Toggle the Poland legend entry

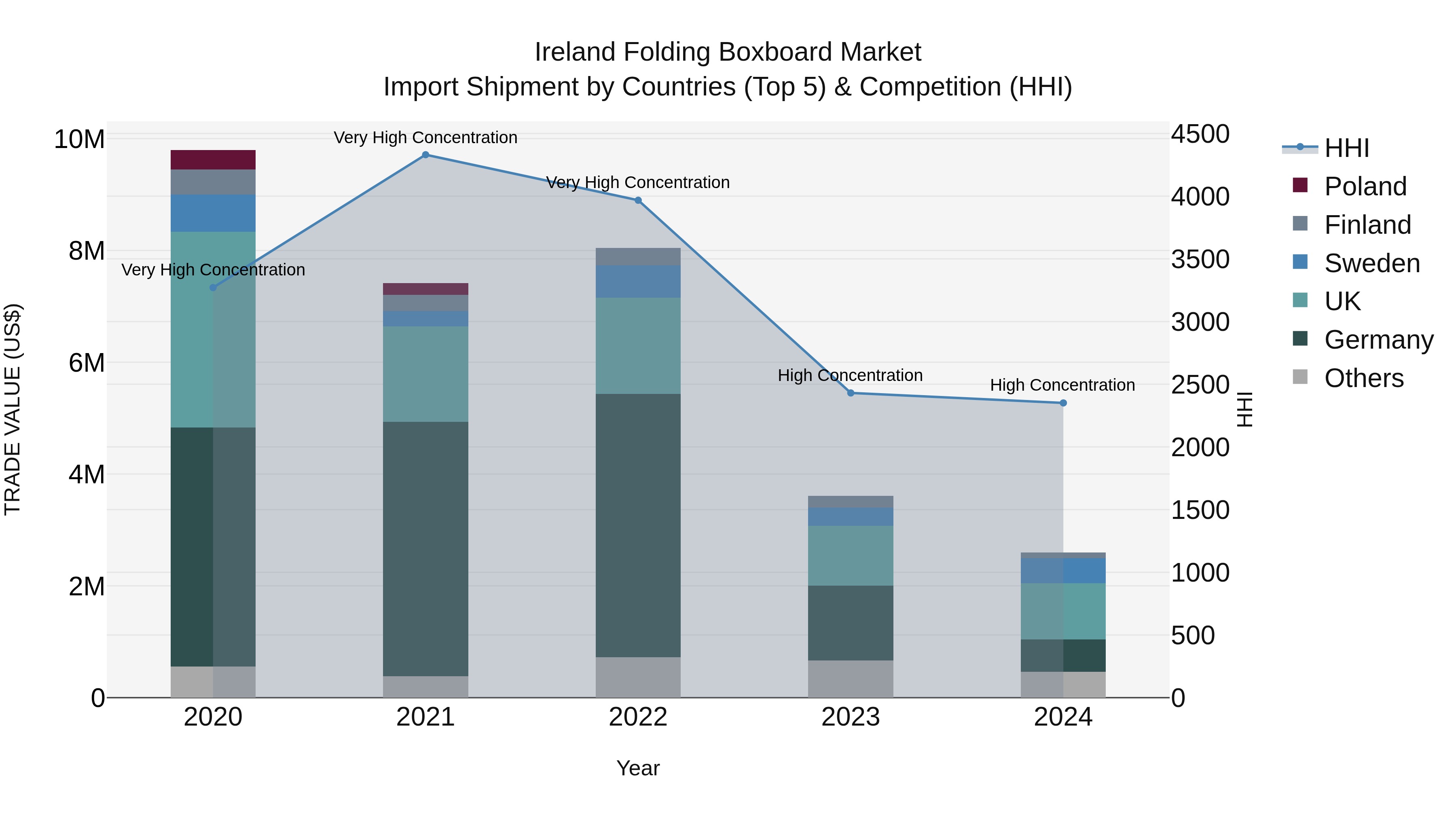(1350, 186)
